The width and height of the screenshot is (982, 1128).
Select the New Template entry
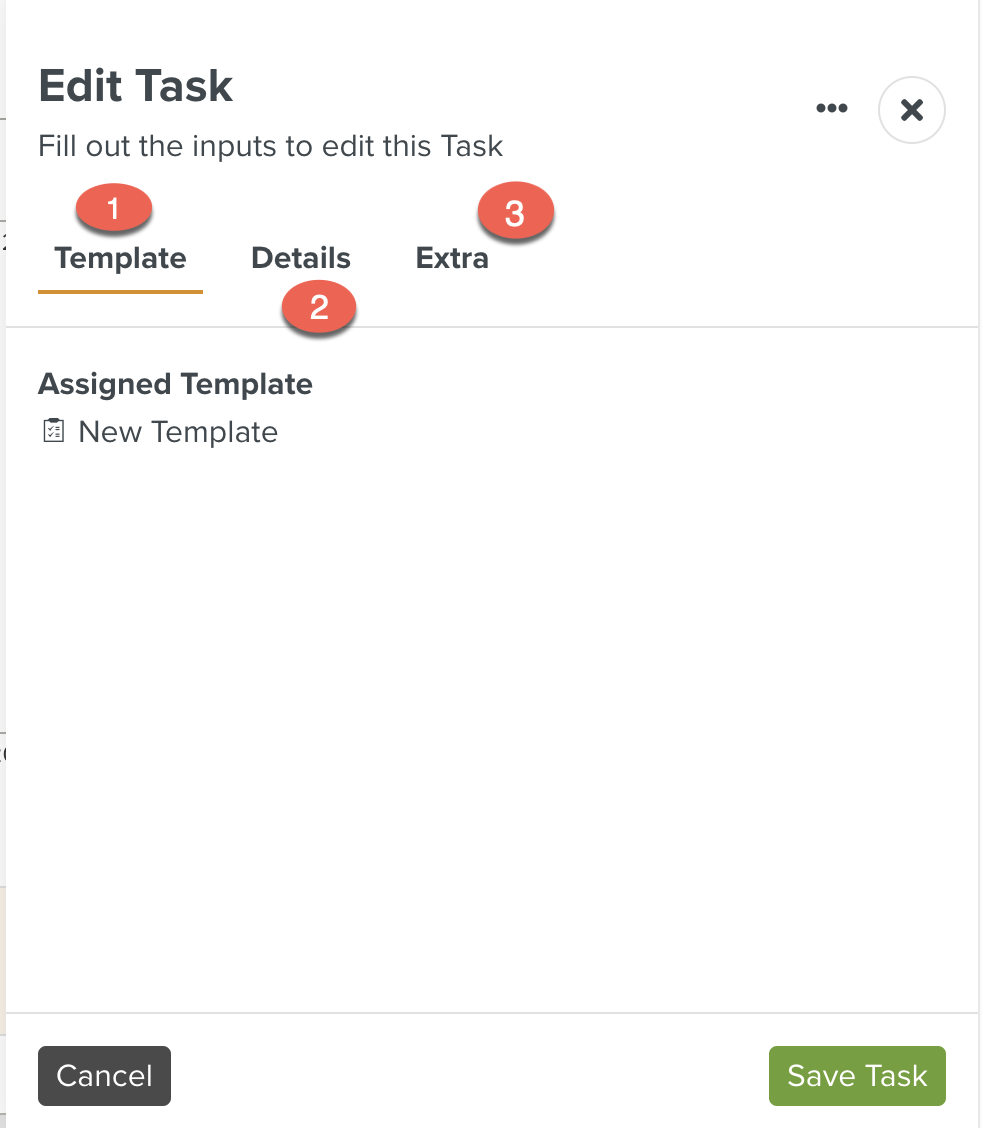click(178, 432)
